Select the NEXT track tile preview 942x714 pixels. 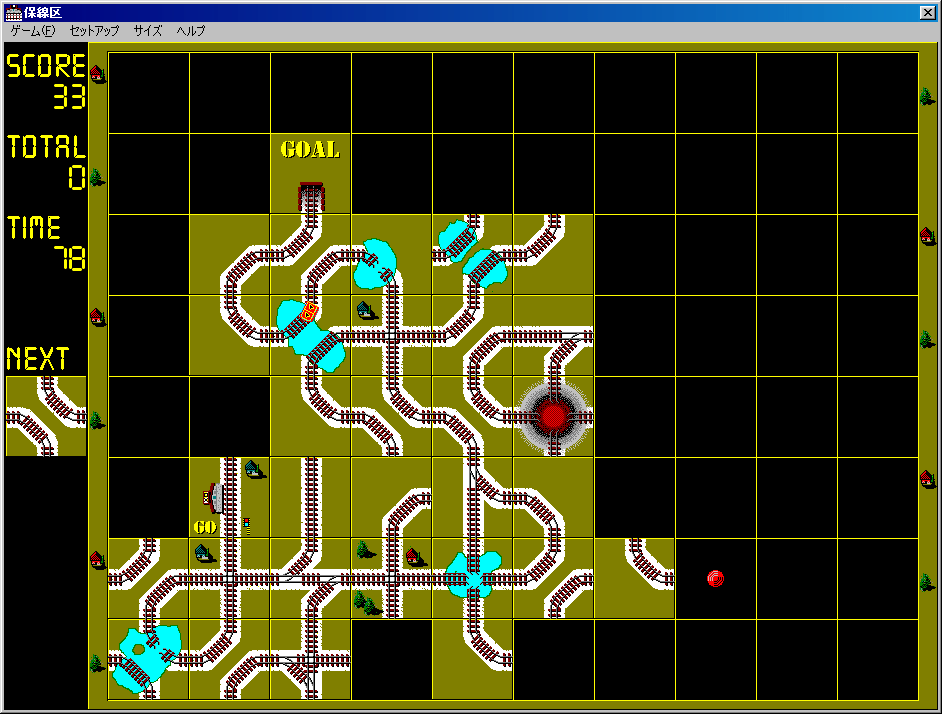point(46,416)
